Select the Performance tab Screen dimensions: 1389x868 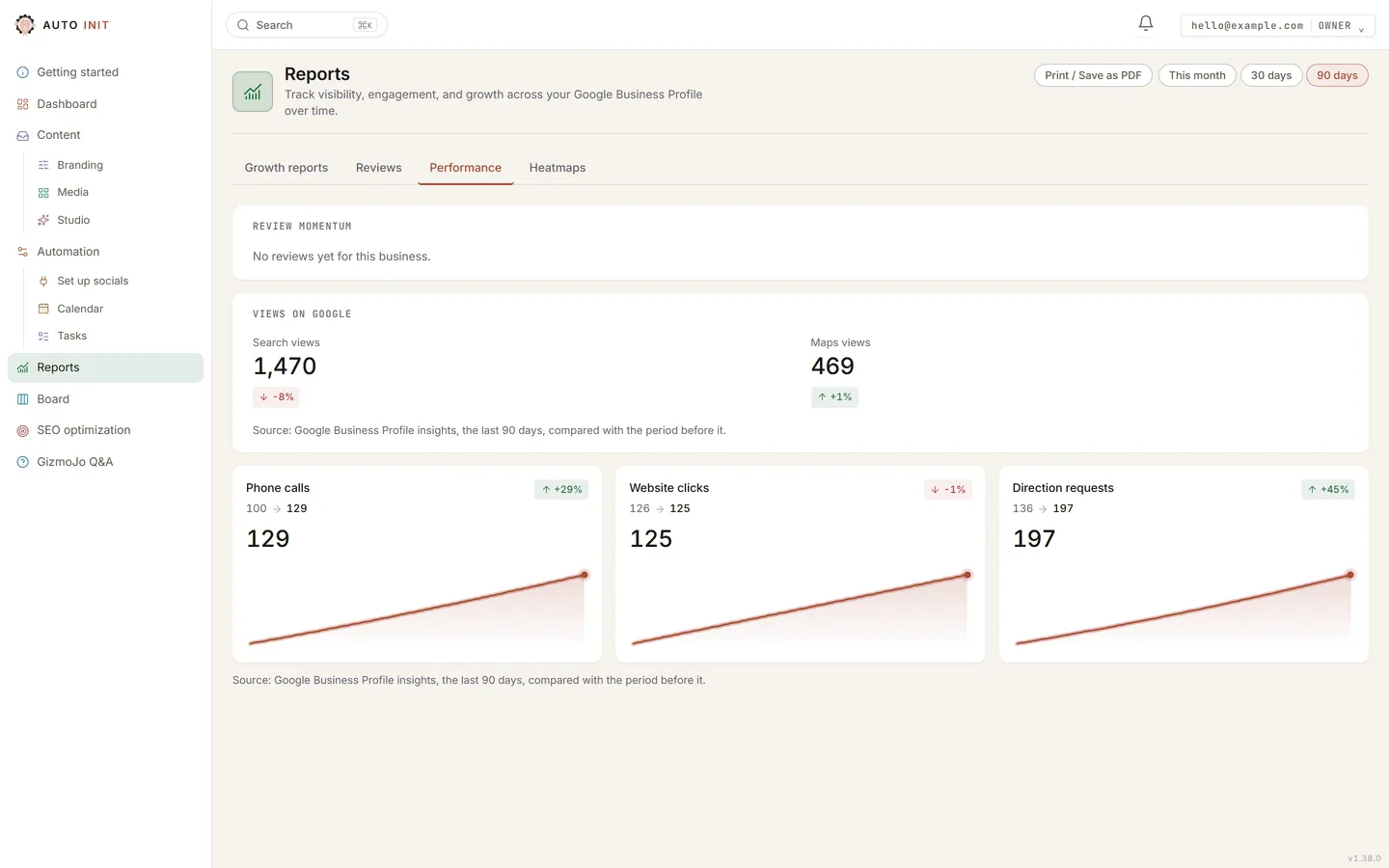pyautogui.click(x=466, y=168)
